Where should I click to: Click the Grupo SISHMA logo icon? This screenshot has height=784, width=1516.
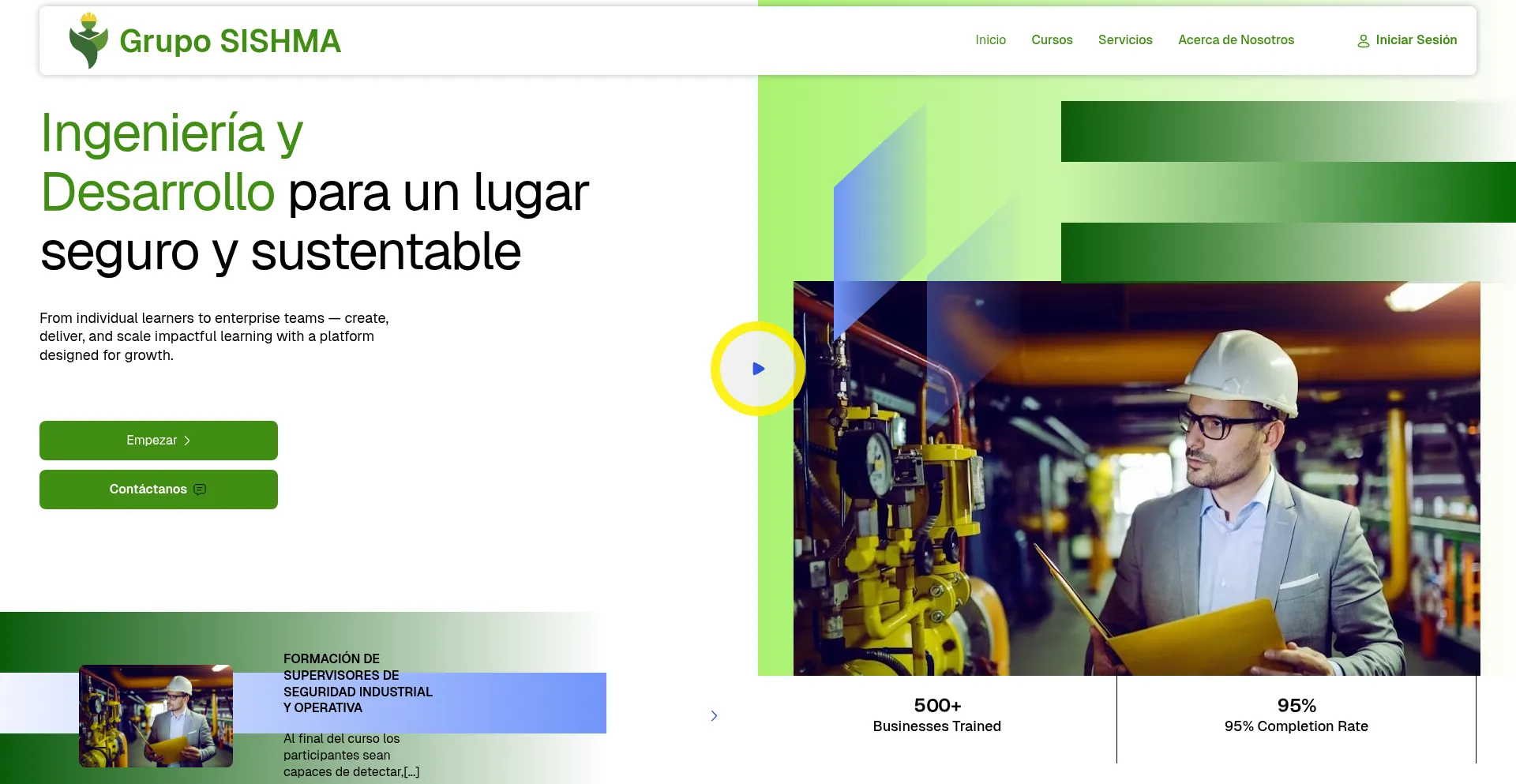click(87, 39)
